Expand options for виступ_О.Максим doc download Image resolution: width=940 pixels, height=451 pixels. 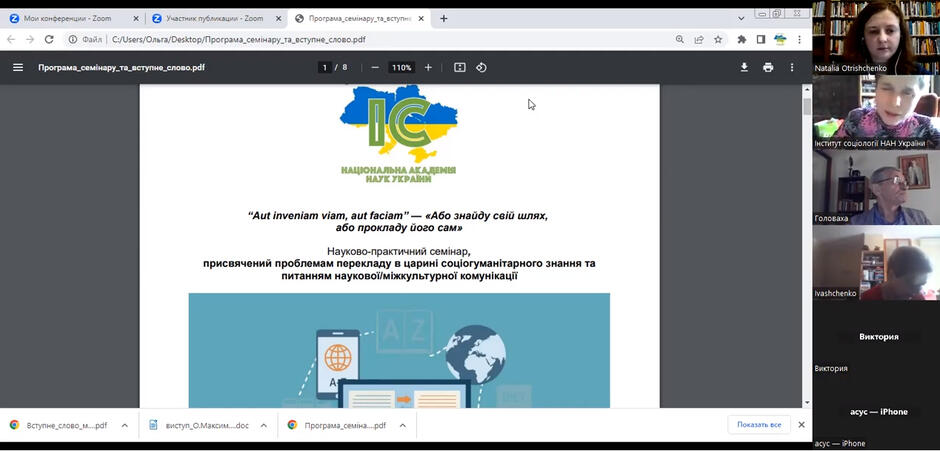264,425
